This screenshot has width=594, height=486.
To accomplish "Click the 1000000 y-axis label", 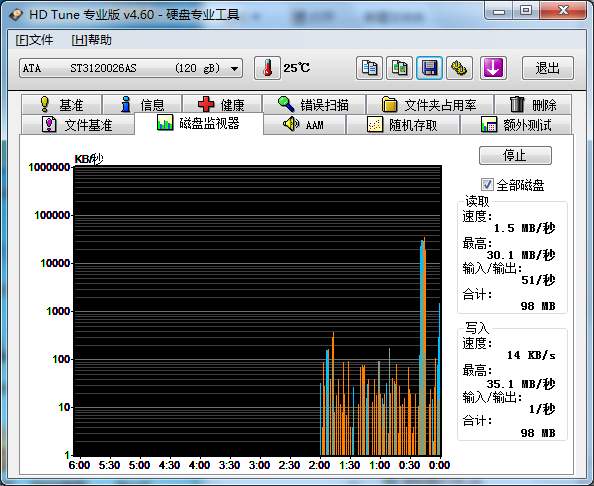I will point(49,167).
